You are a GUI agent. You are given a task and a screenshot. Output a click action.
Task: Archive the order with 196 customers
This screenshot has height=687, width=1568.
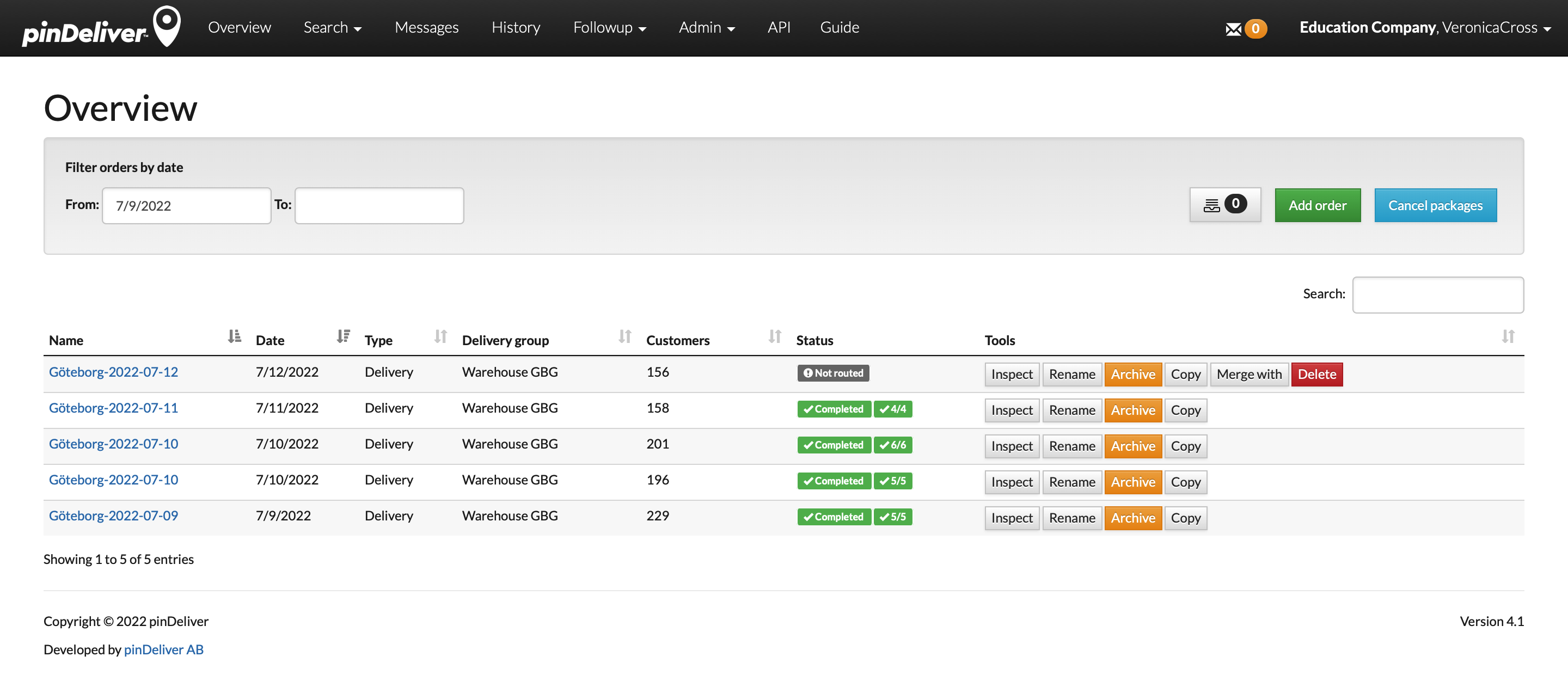pyautogui.click(x=1133, y=482)
